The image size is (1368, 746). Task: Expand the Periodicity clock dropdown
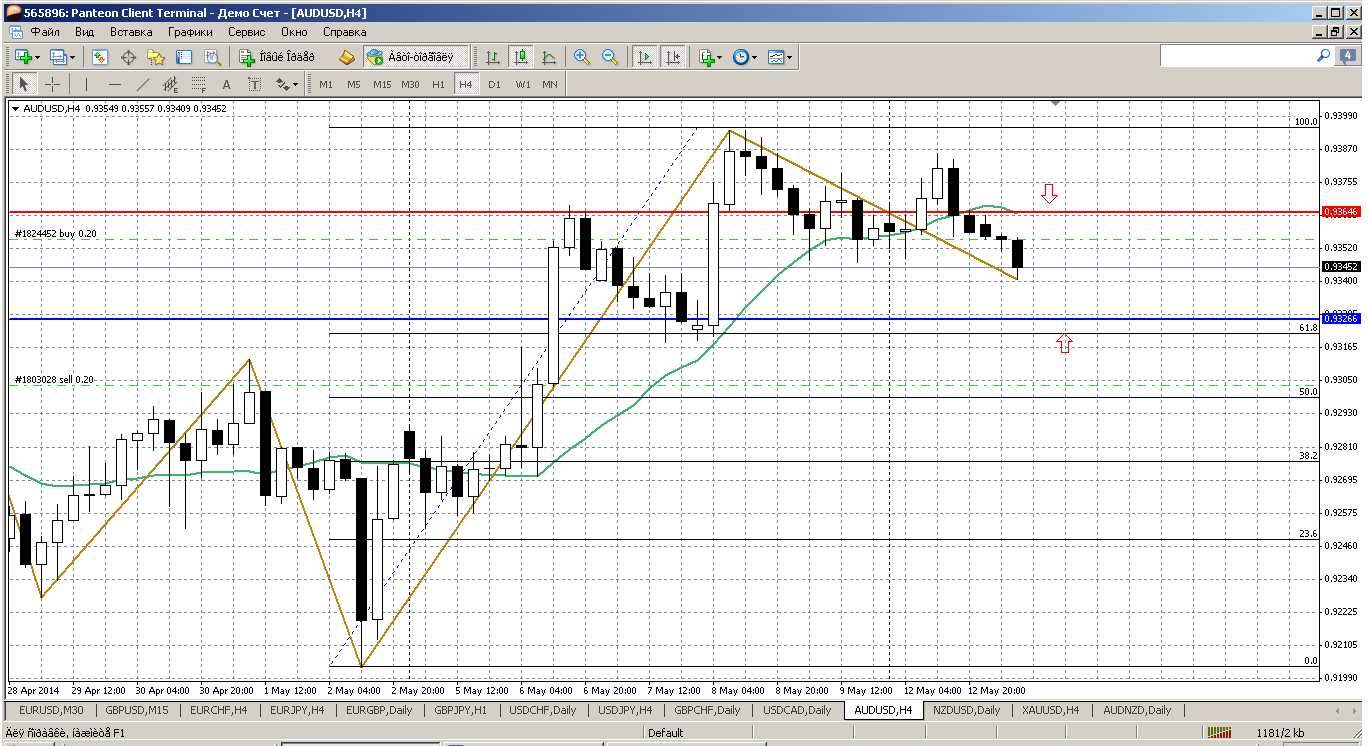pyautogui.click(x=755, y=58)
